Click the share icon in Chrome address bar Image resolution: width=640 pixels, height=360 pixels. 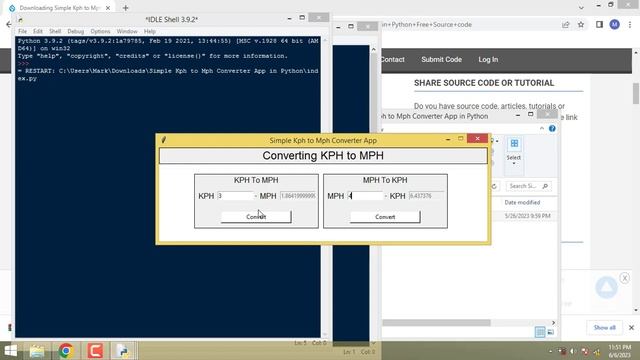(565, 24)
